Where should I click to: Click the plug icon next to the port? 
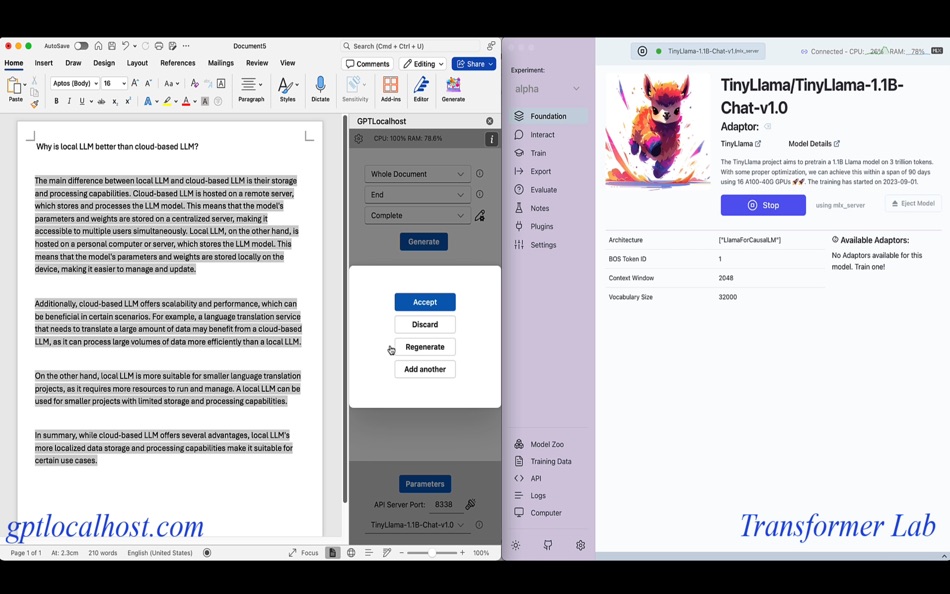point(470,504)
